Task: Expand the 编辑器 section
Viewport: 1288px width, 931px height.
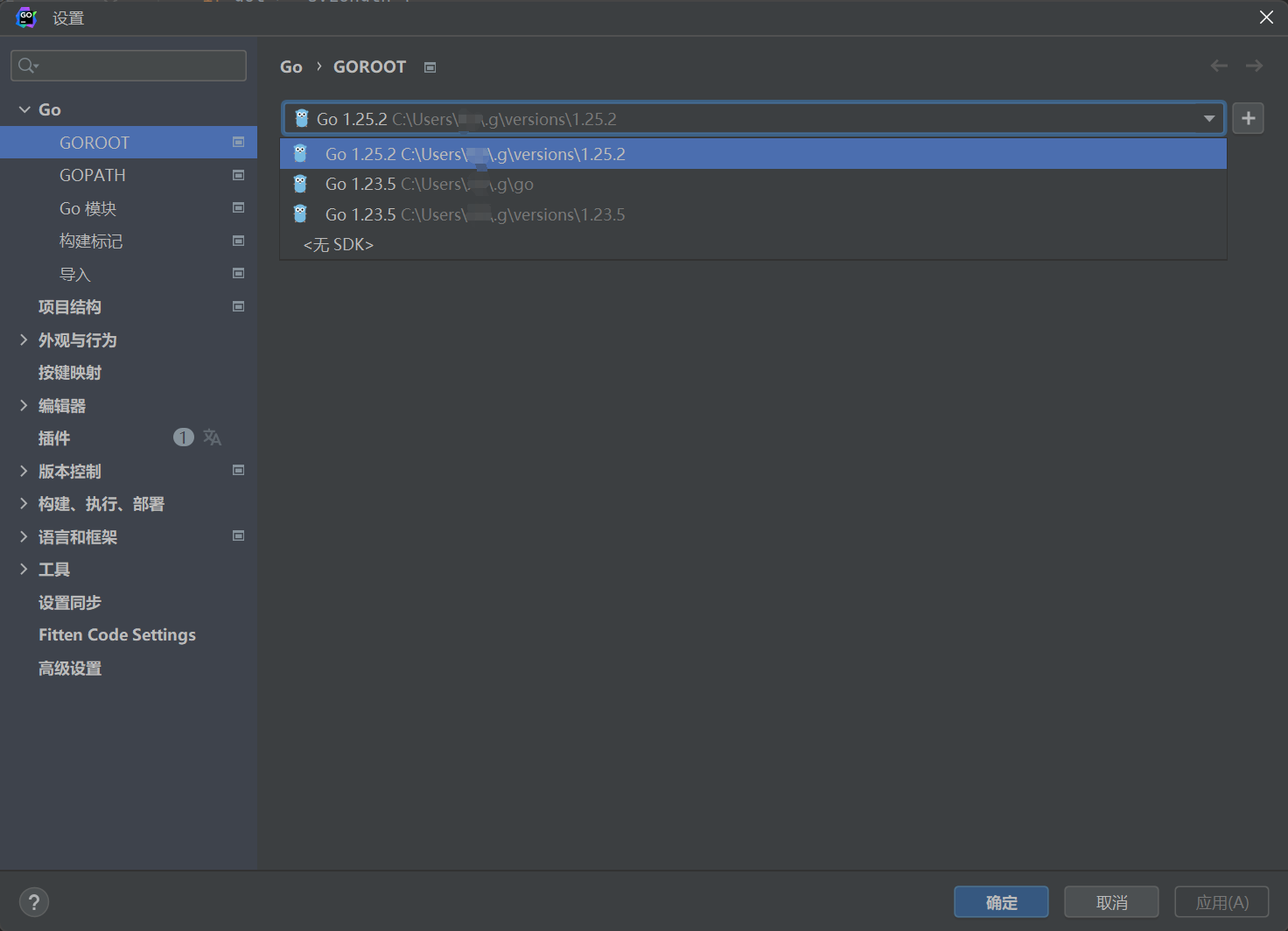Action: 24,405
